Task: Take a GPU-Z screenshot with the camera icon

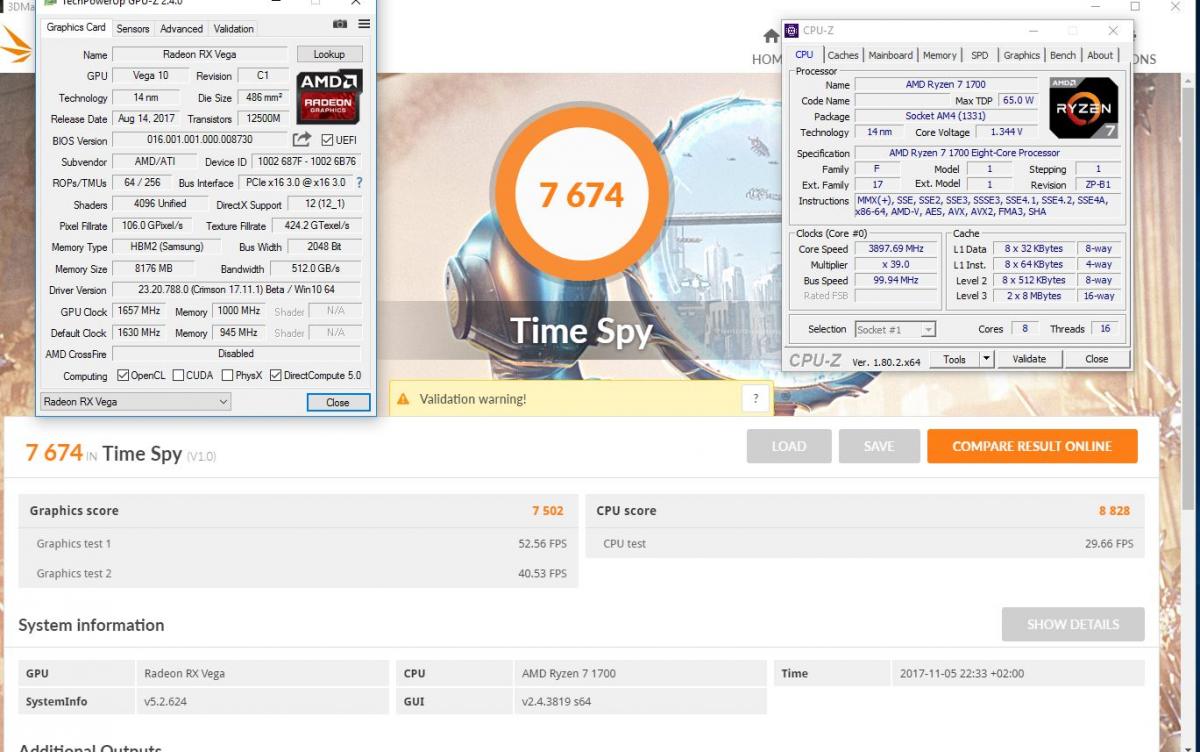Action: 340,24
